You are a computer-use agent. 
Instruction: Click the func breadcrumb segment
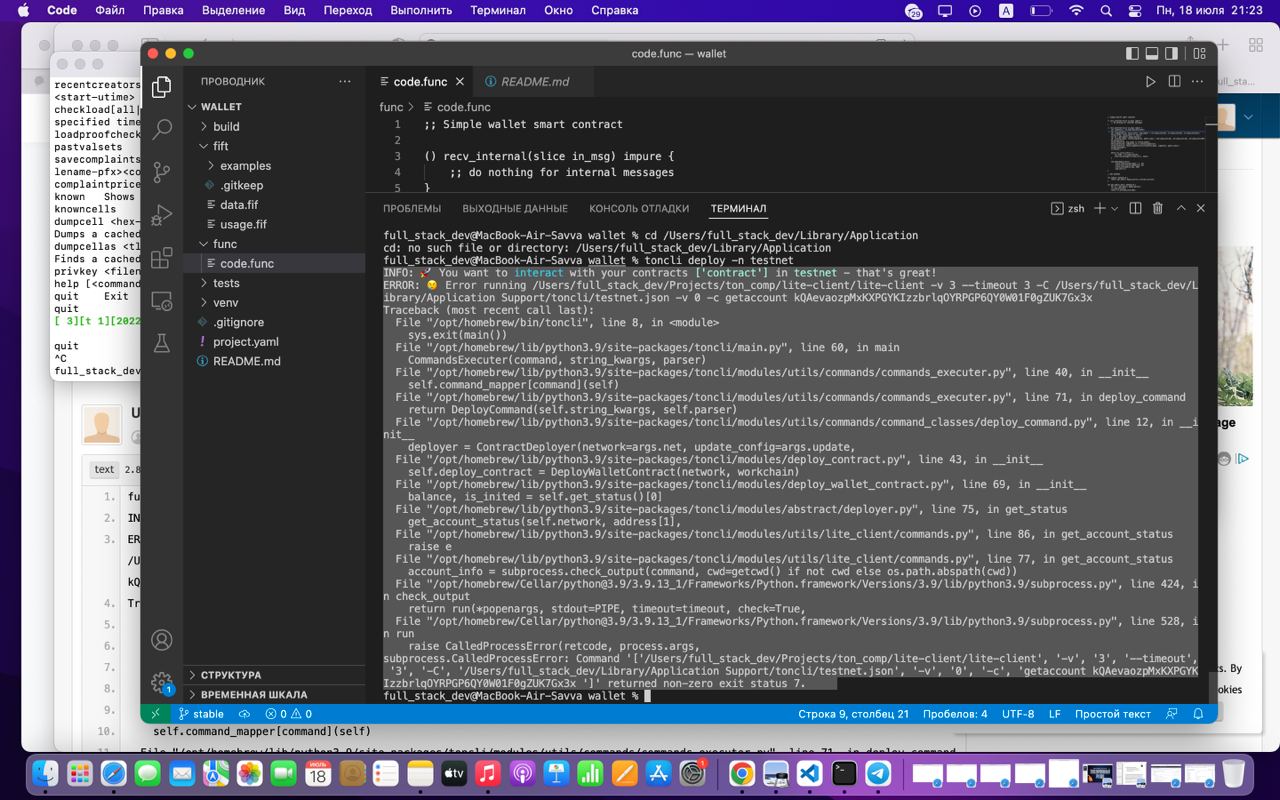point(391,107)
